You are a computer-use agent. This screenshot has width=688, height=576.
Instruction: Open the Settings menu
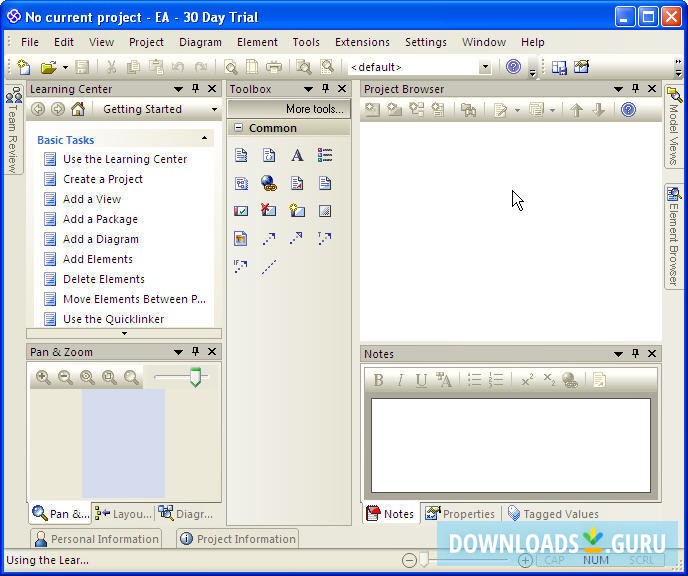(x=426, y=42)
